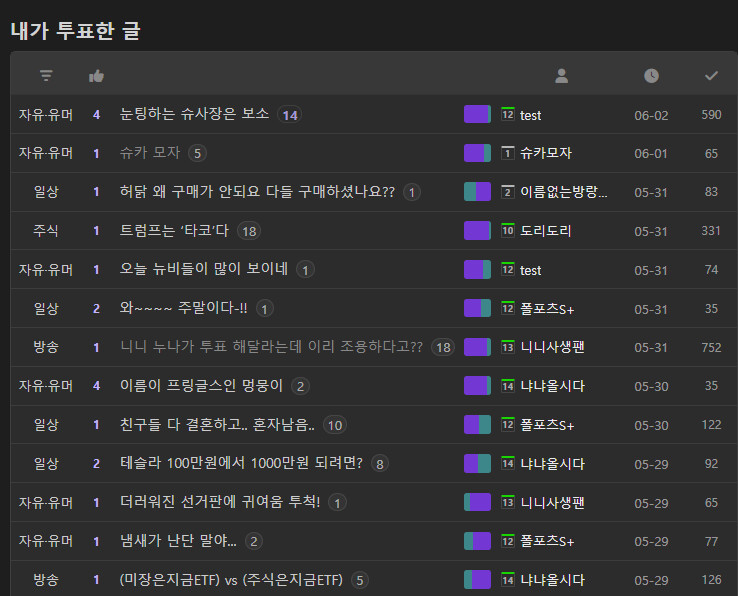Click level 14 badge on 프링글스인 멍뭉이 row
The height and width of the screenshot is (596, 738).
tap(507, 386)
